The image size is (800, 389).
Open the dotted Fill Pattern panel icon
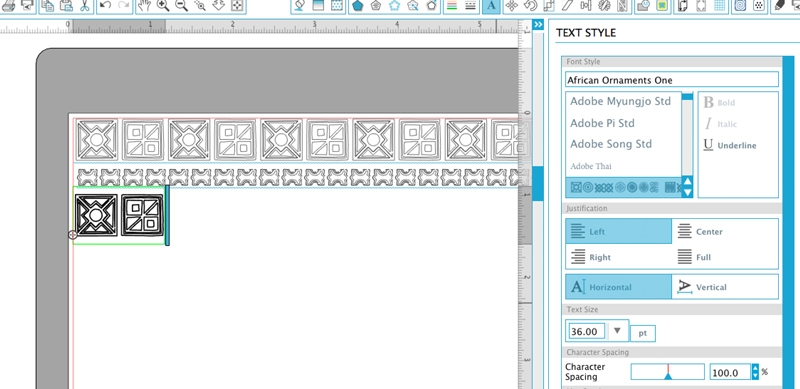point(336,6)
